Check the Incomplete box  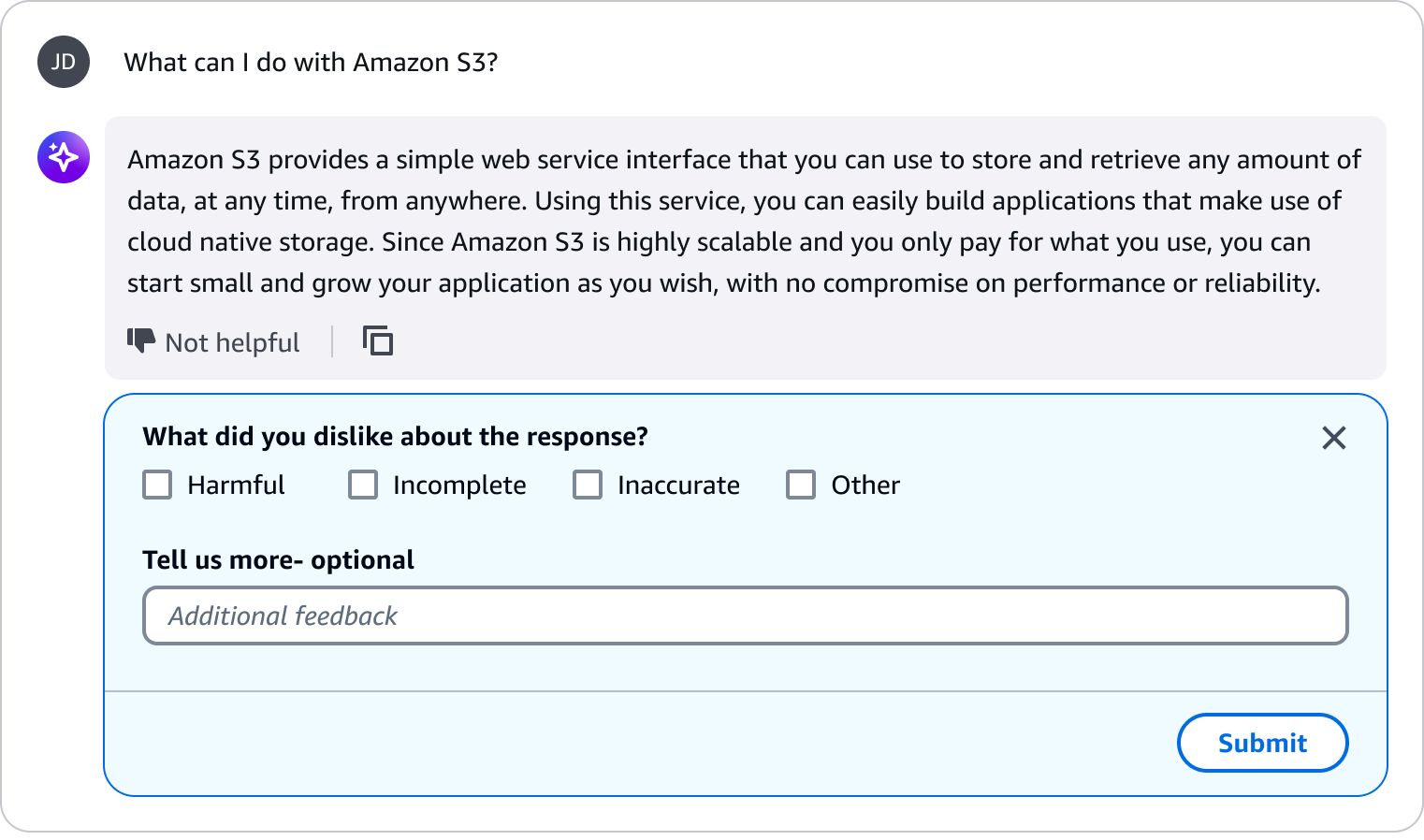(x=363, y=485)
